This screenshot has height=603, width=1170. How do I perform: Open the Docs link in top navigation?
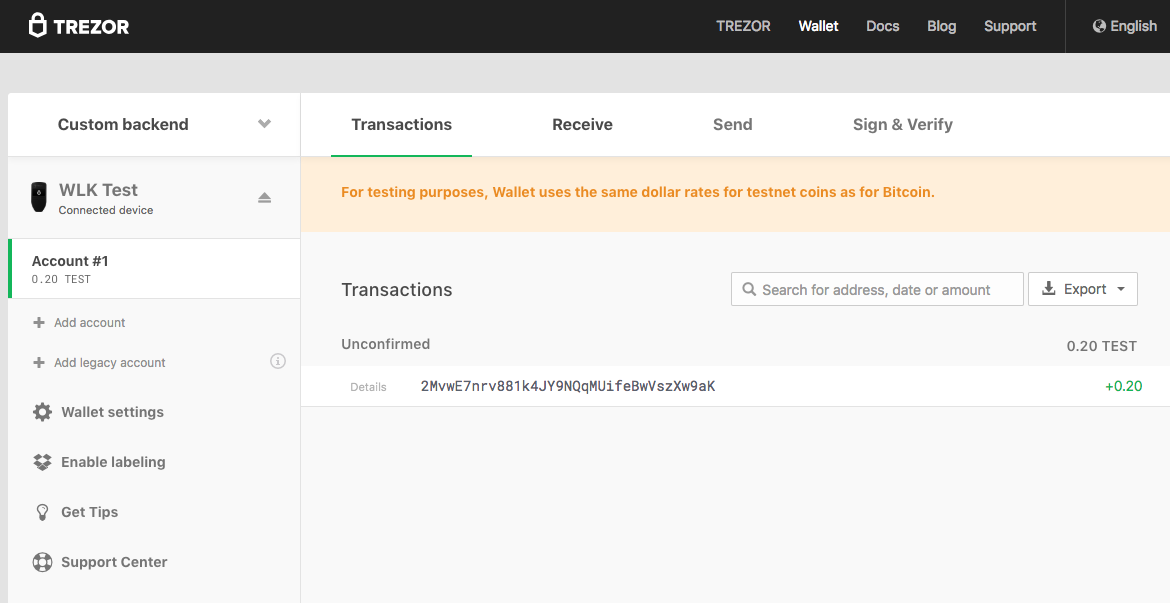coord(882,26)
